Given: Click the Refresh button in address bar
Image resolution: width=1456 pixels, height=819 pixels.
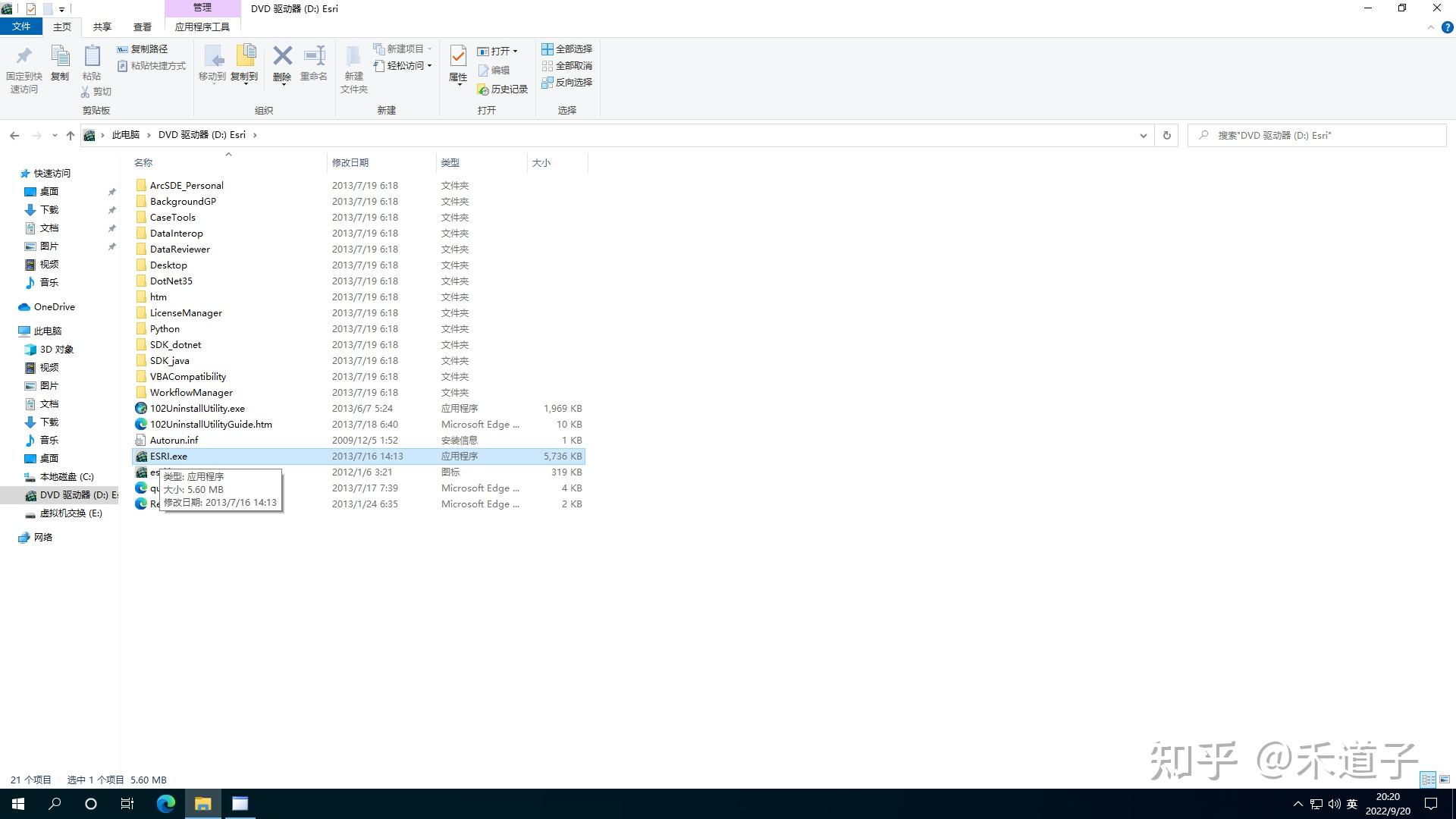Looking at the screenshot, I should pyautogui.click(x=1166, y=135).
